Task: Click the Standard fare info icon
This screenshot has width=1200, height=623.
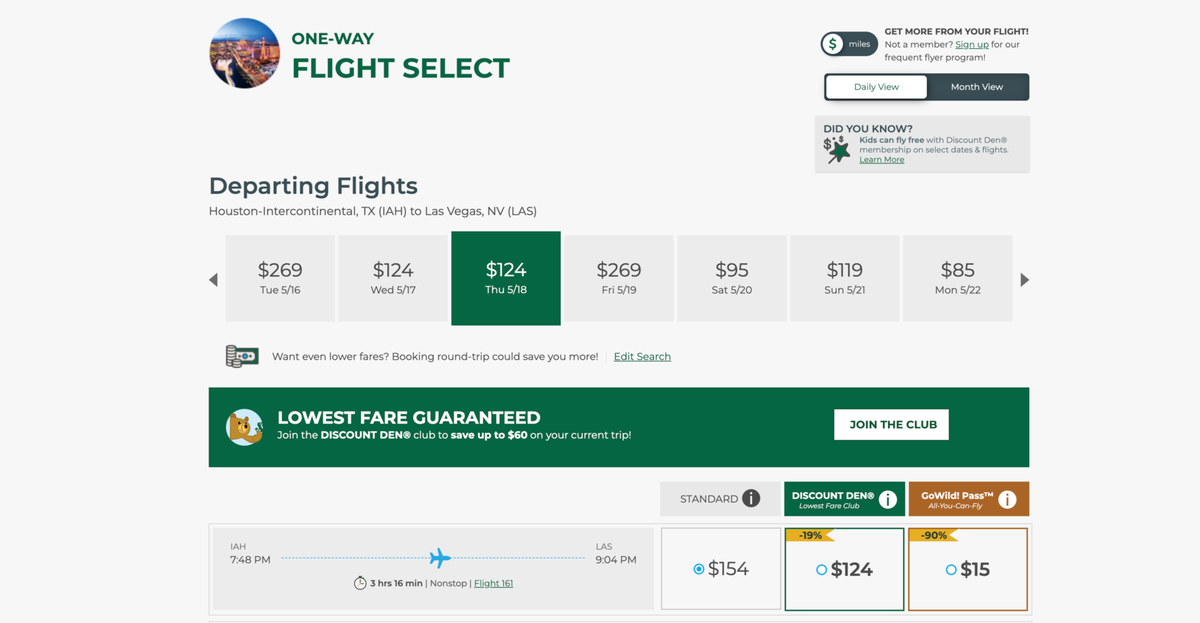Action: pos(750,498)
